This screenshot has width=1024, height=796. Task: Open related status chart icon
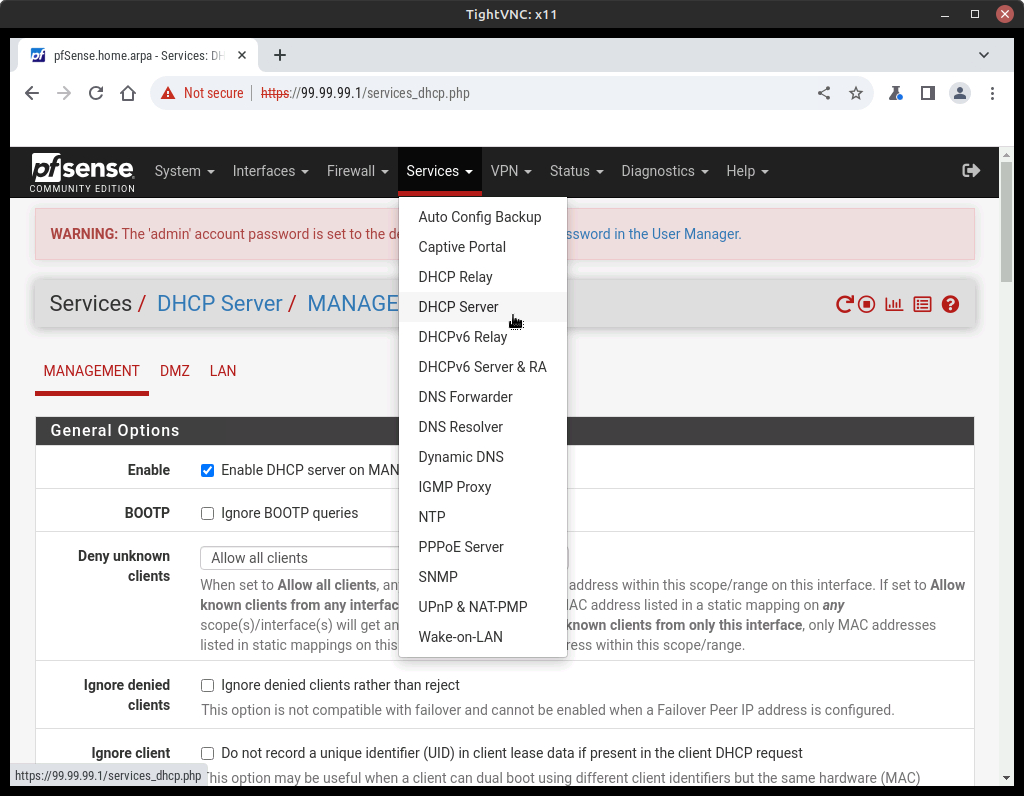pos(894,304)
